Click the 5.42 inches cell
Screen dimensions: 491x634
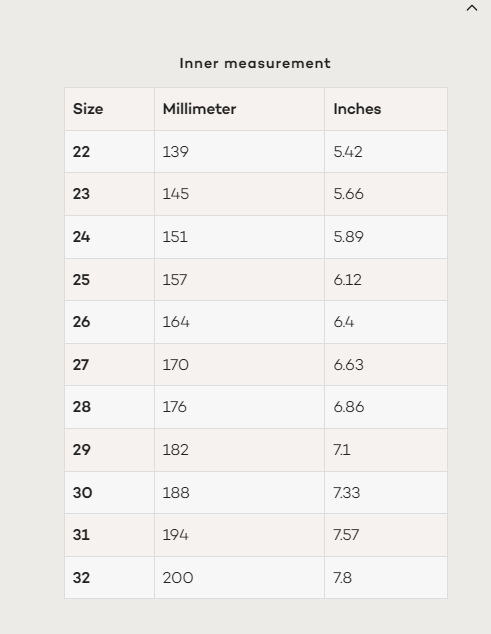(x=386, y=152)
